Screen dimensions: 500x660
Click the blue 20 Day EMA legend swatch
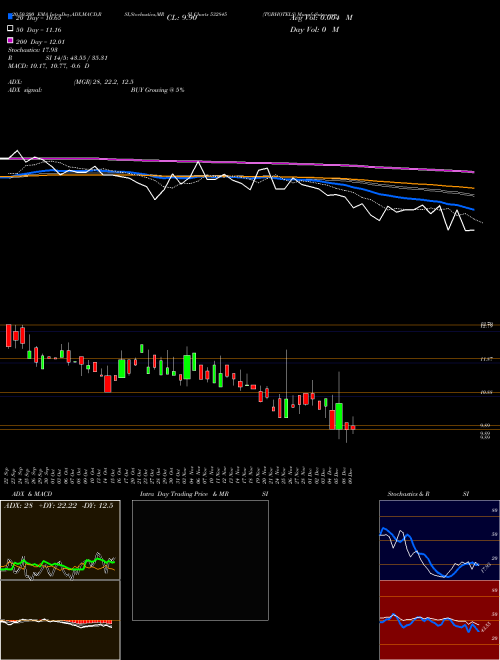click(11, 16)
